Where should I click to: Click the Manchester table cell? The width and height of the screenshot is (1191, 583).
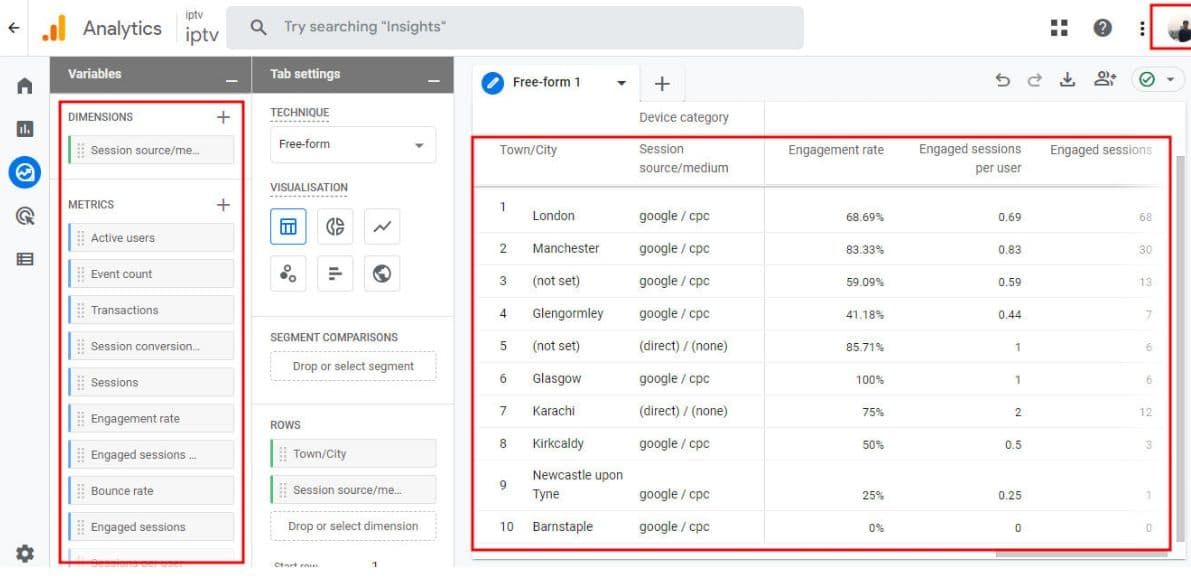pos(566,248)
